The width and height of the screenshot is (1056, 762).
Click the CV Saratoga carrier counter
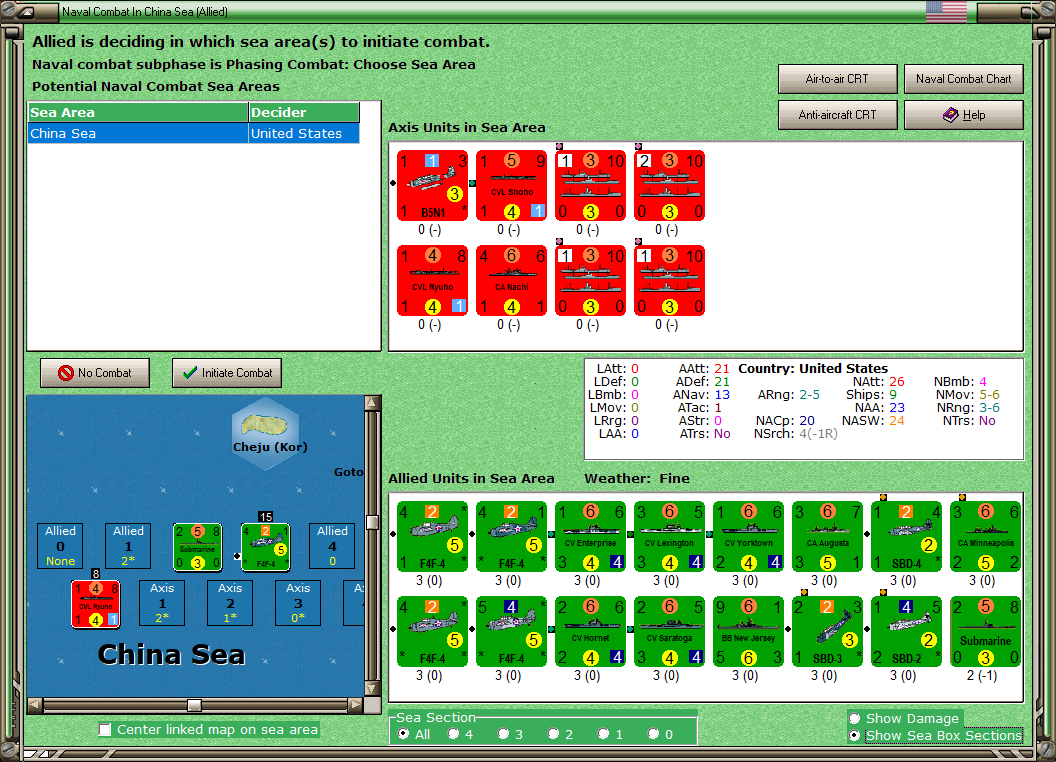tap(669, 631)
